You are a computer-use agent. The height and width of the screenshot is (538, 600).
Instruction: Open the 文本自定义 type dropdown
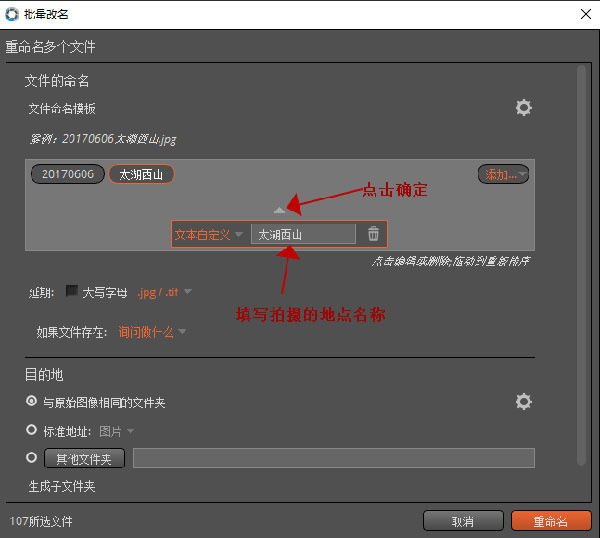(x=208, y=234)
